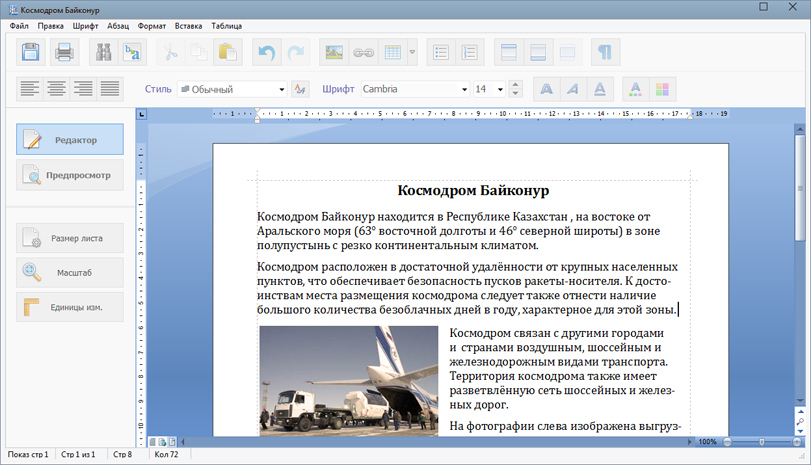
Task: Align text to the left
Action: [29, 89]
